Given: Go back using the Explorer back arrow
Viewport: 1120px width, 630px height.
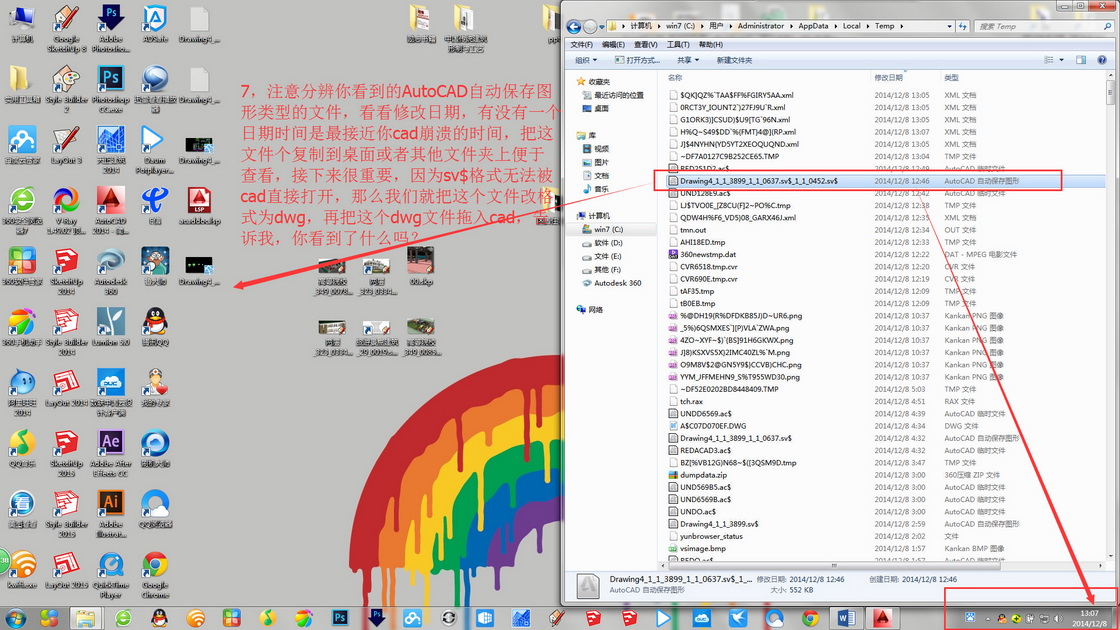Looking at the screenshot, I should click(574, 26).
